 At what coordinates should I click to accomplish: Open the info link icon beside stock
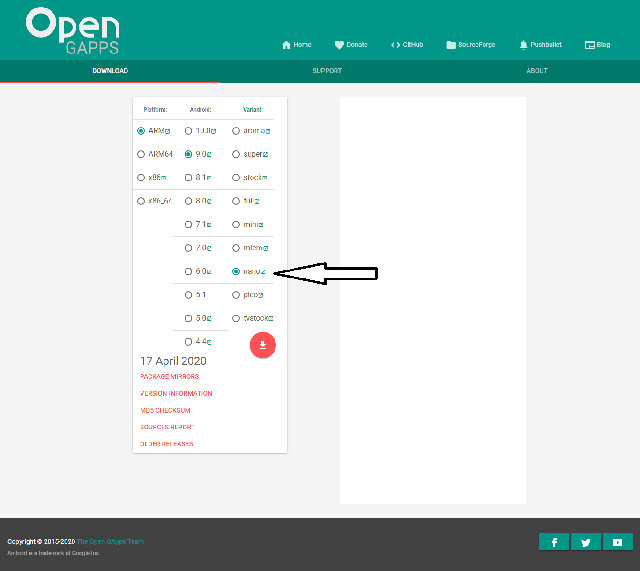[265, 178]
